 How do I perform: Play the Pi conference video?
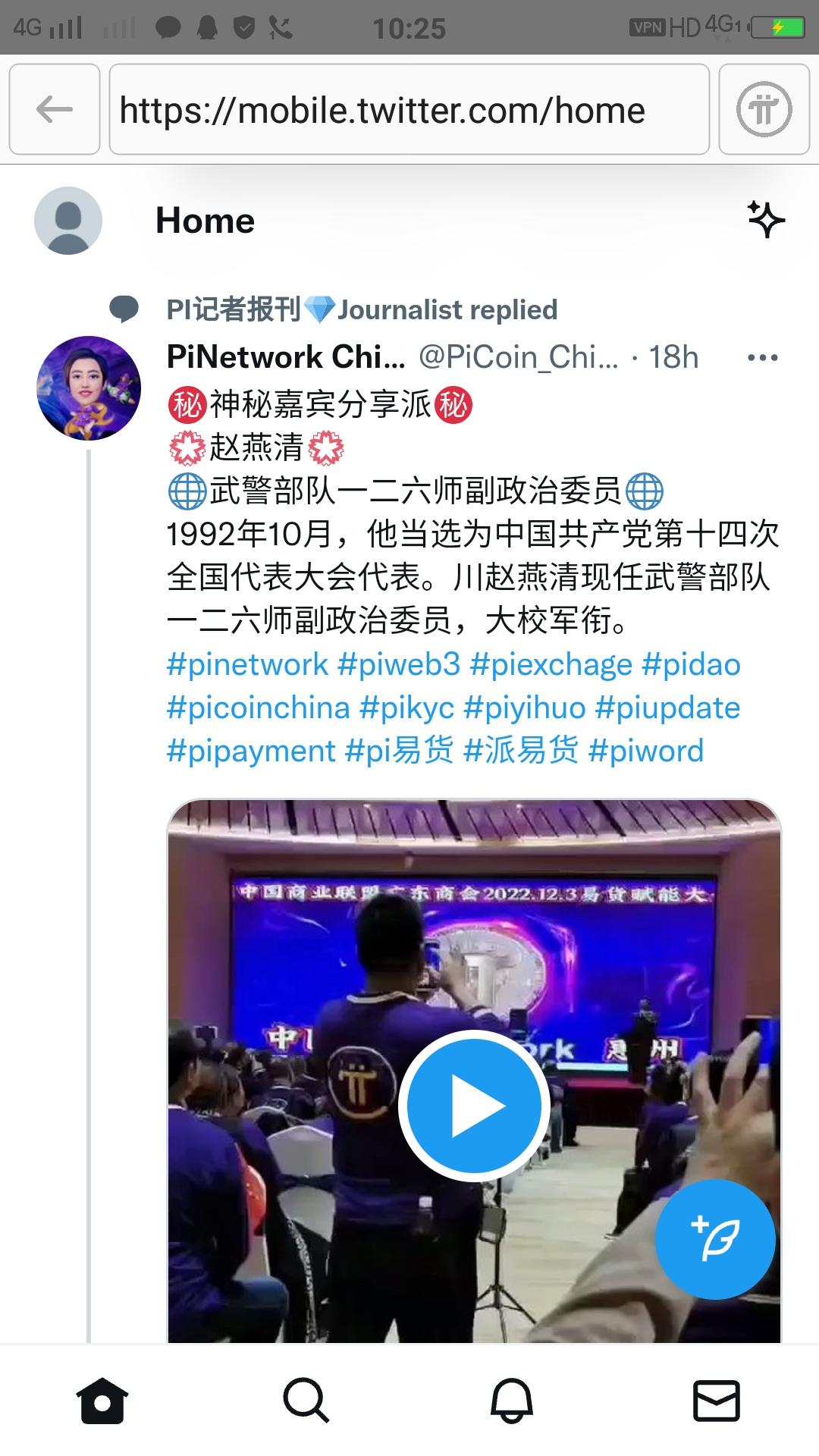(x=474, y=1106)
